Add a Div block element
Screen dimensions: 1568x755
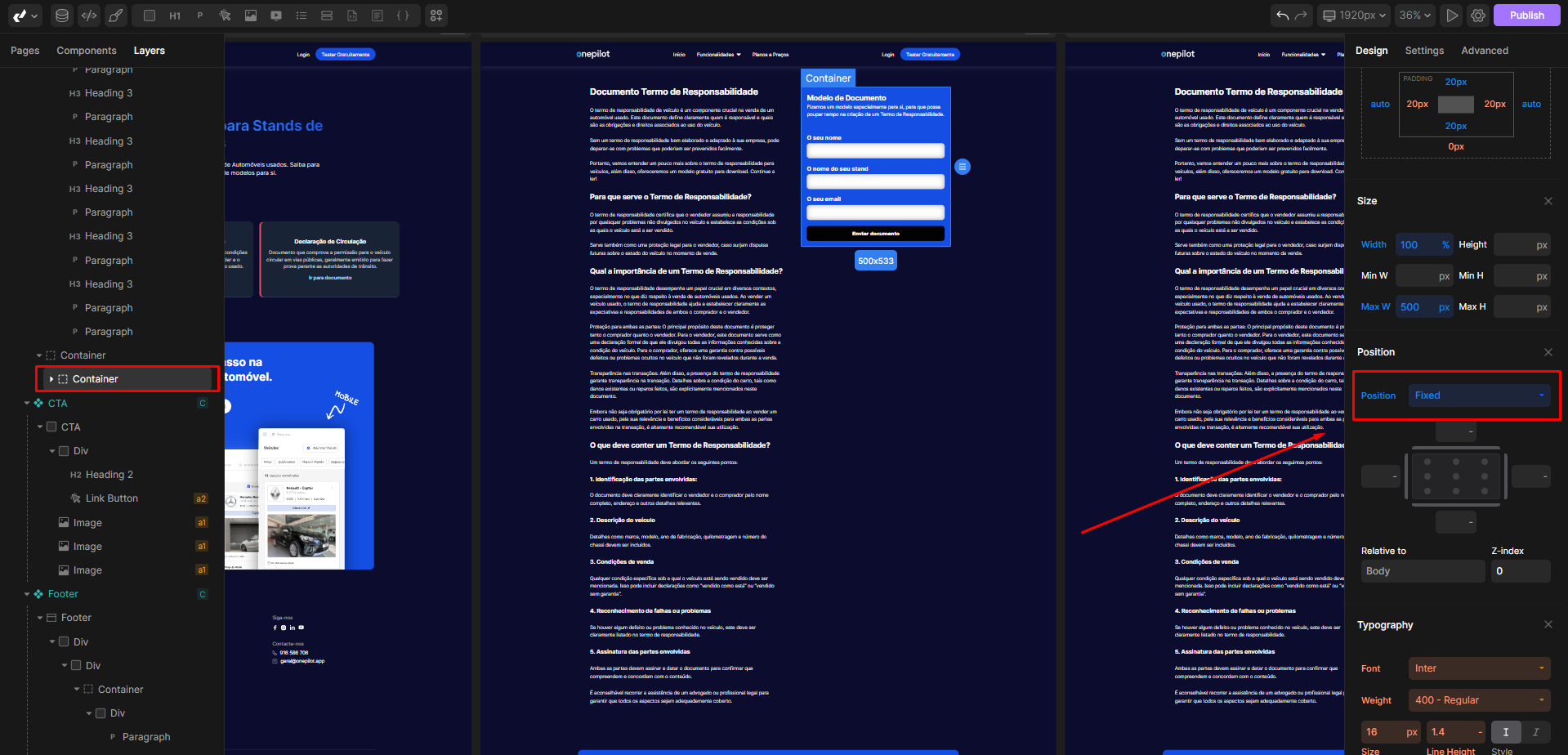149,16
